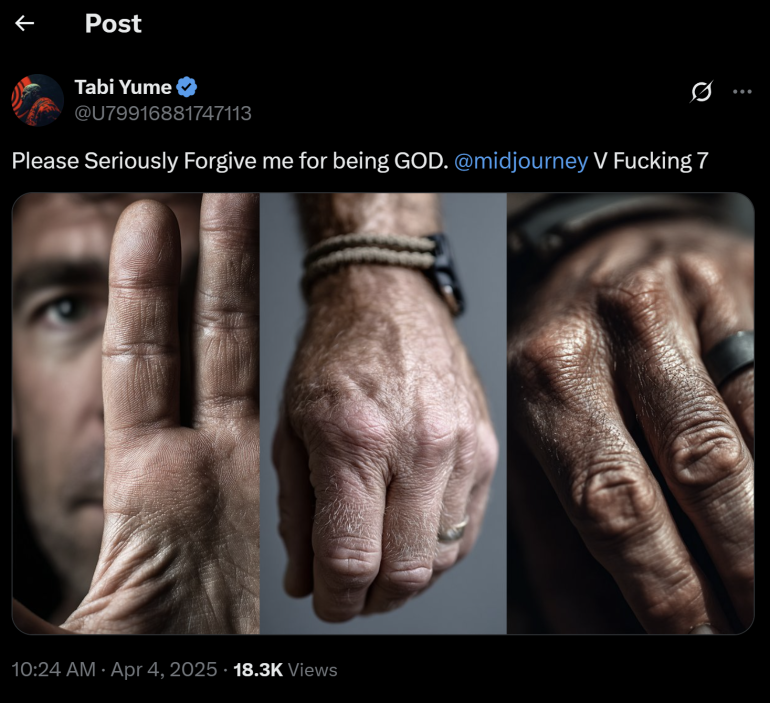This screenshot has width=770, height=703.
Task: Open the @midjourney mention
Action: (521, 160)
